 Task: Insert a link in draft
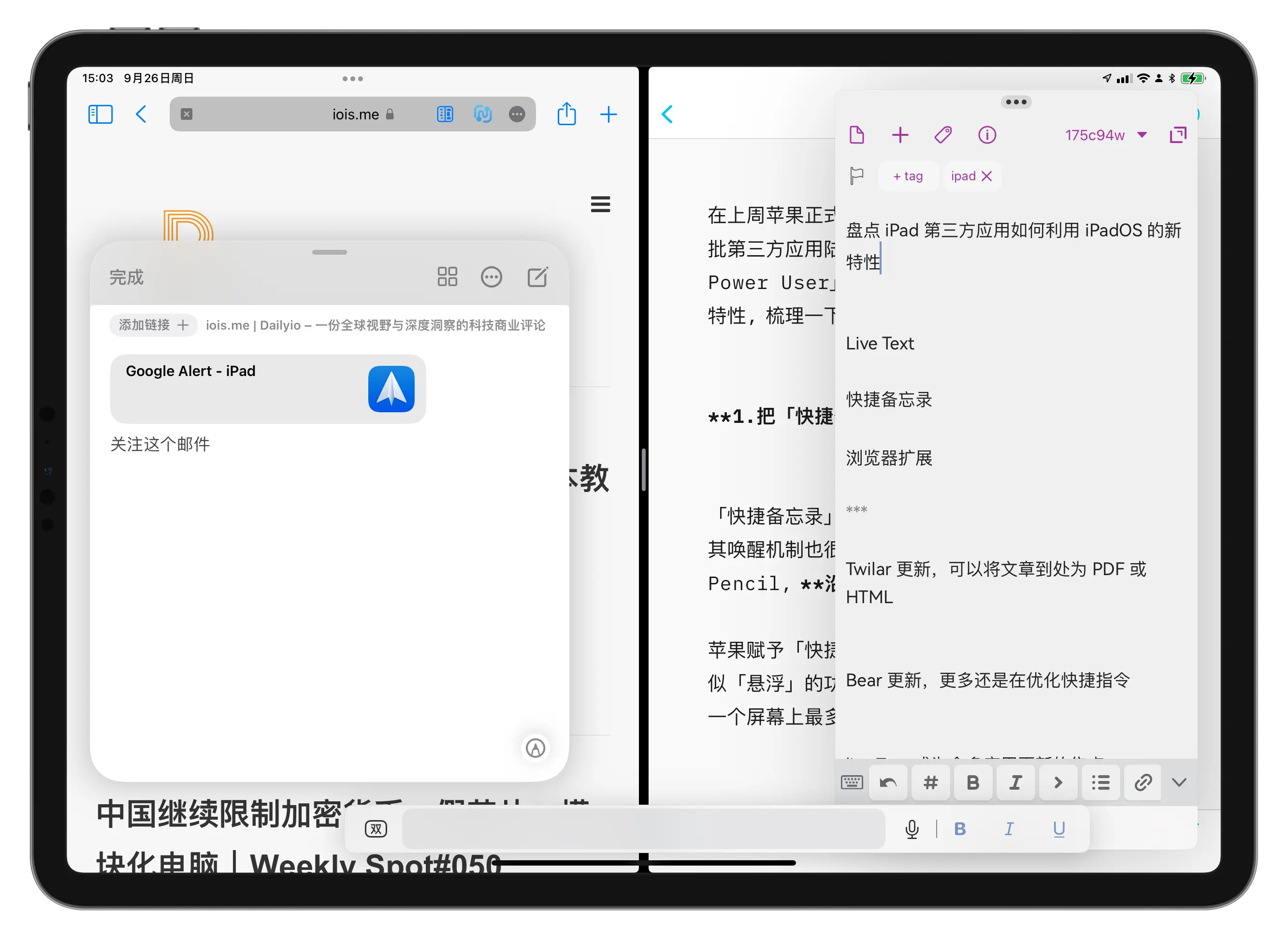click(1143, 782)
